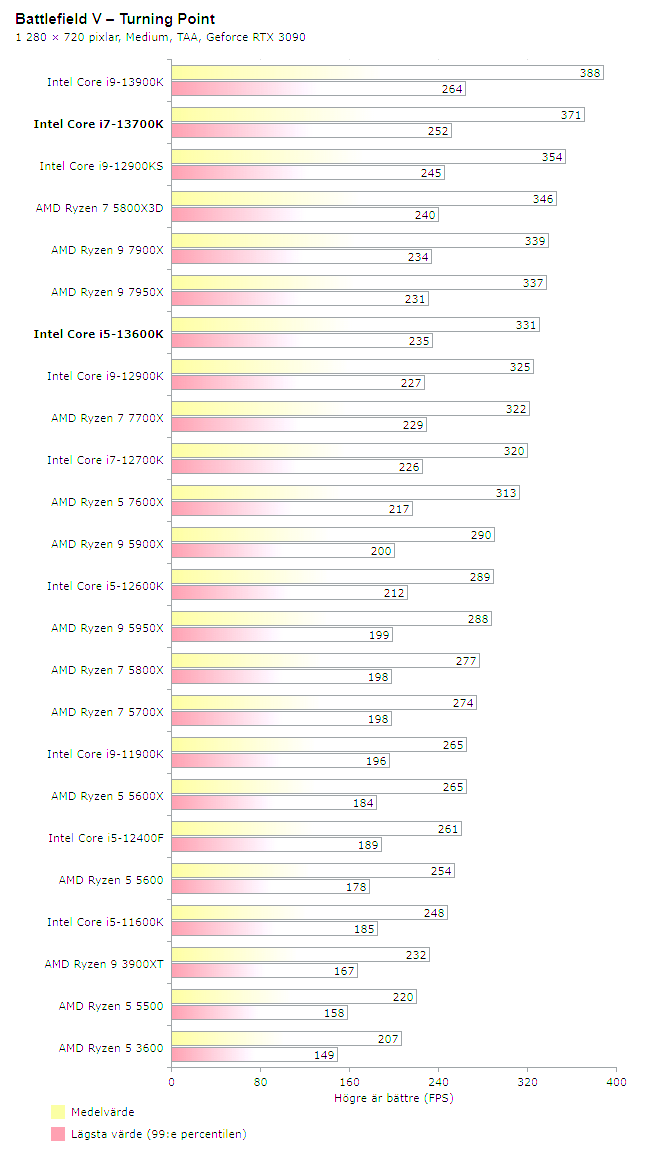Click the Högre är bättre (FPS) axis caption
This screenshot has width=665, height=1155.
[394, 1098]
